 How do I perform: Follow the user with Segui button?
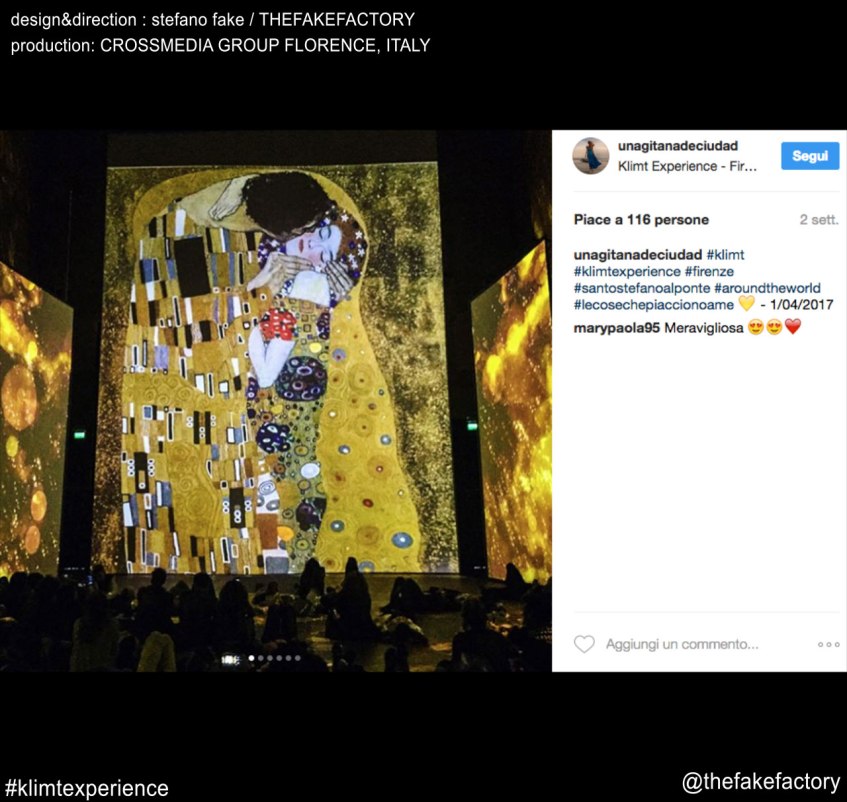[810, 156]
